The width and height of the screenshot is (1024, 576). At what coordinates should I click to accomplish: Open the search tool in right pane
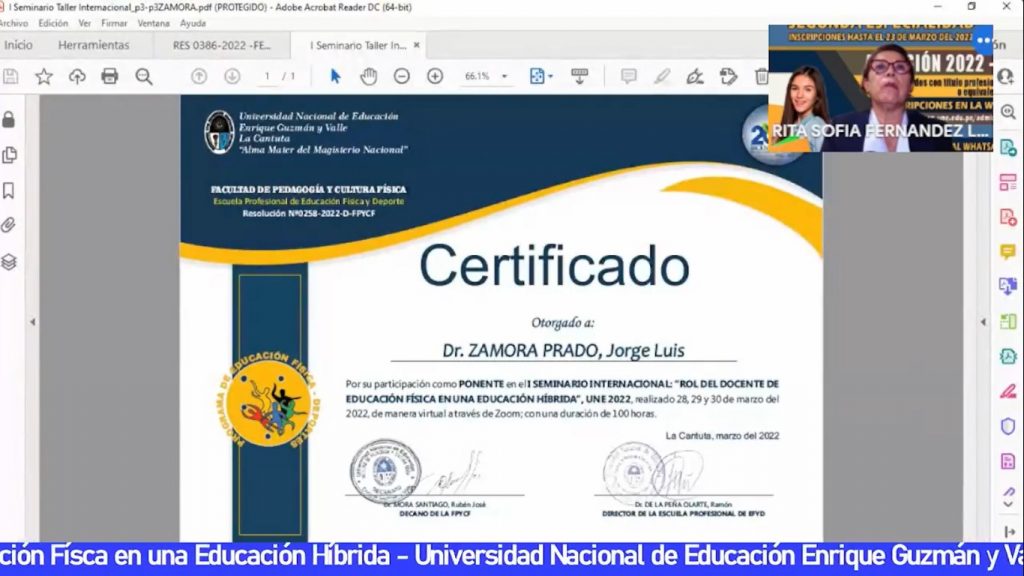pos(1008,112)
